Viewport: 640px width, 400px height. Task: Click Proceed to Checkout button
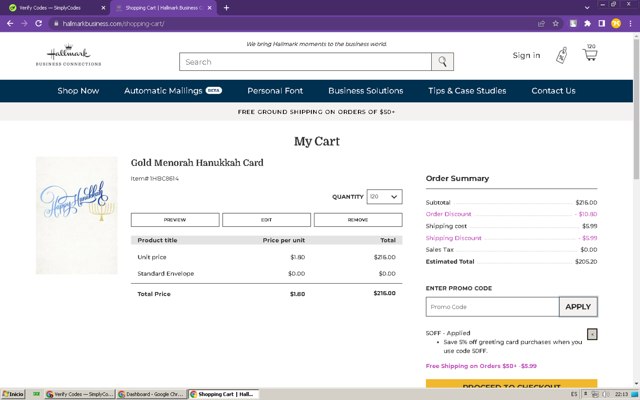(511, 384)
